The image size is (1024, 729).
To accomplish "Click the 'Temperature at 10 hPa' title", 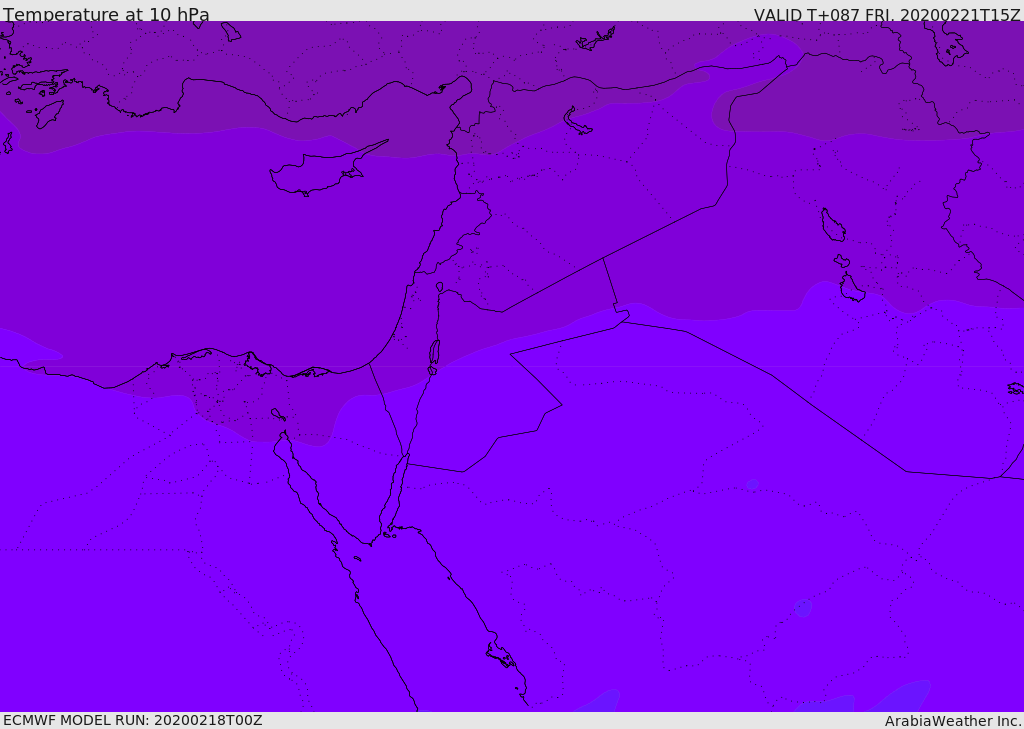I will [106, 14].
